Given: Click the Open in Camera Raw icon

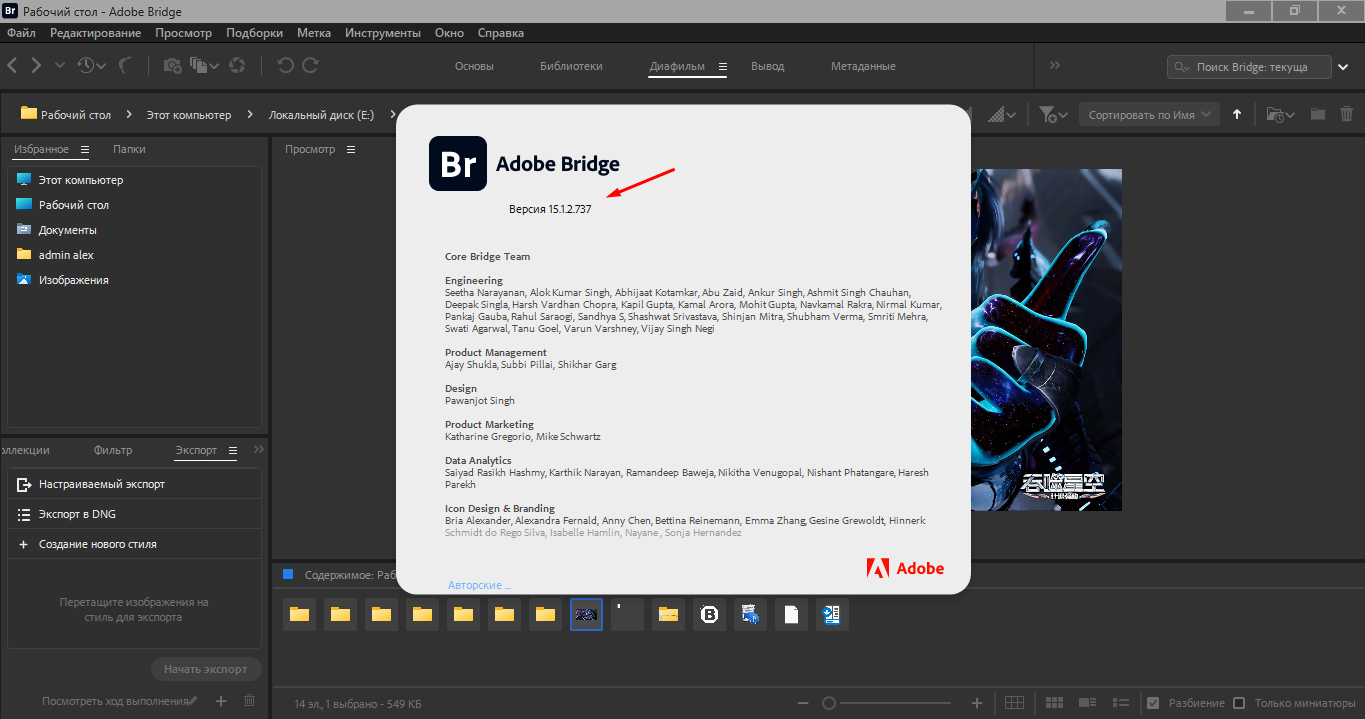Looking at the screenshot, I should (x=237, y=65).
